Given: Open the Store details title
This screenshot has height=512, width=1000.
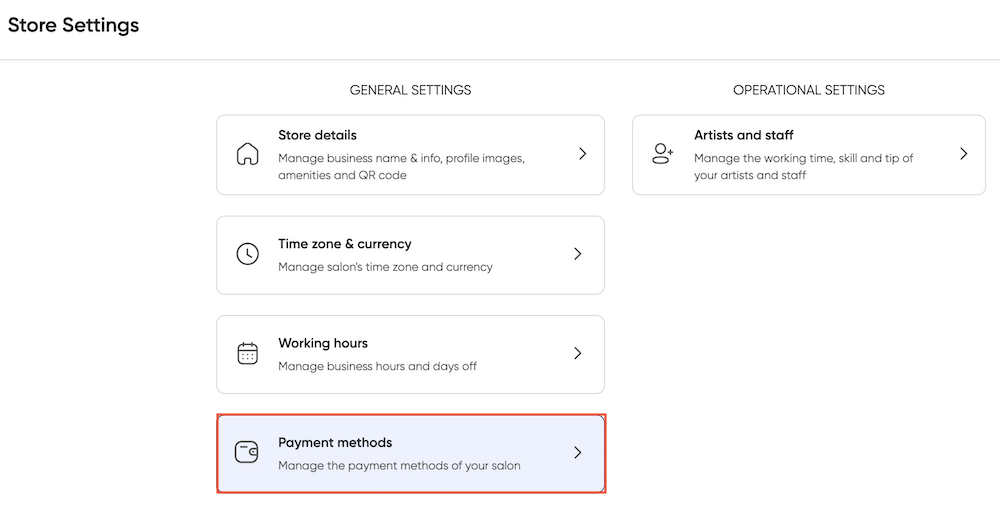Looking at the screenshot, I should coord(317,135).
